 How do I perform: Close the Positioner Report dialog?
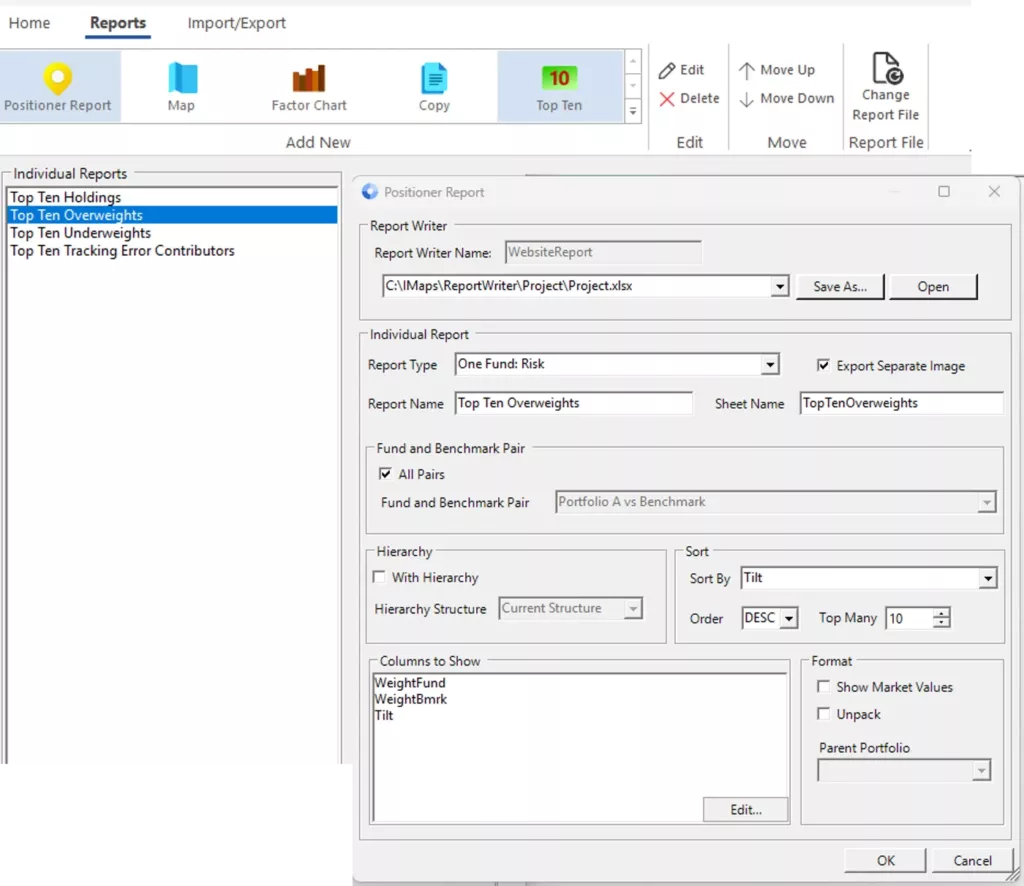994,191
